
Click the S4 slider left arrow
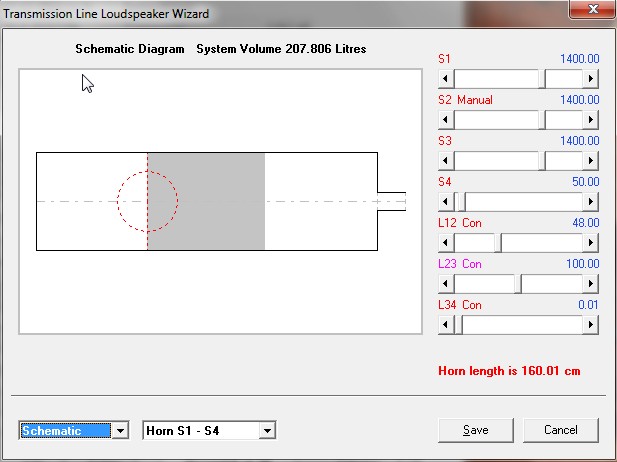(x=446, y=202)
